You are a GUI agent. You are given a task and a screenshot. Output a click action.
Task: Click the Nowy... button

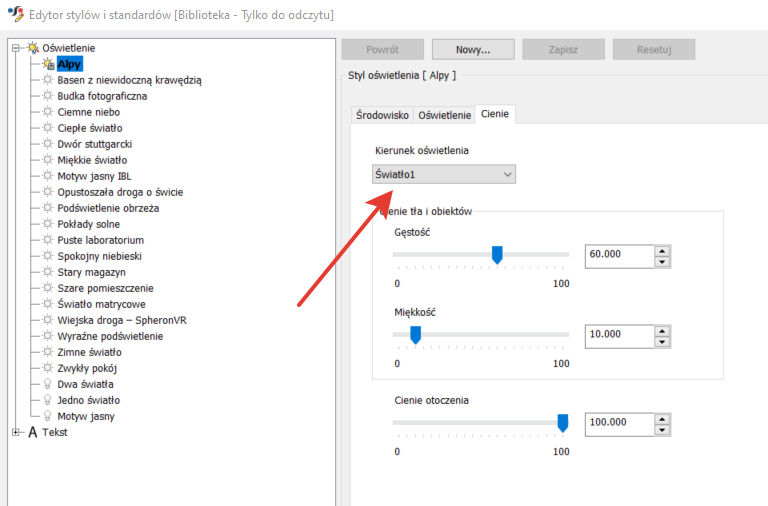click(473, 49)
